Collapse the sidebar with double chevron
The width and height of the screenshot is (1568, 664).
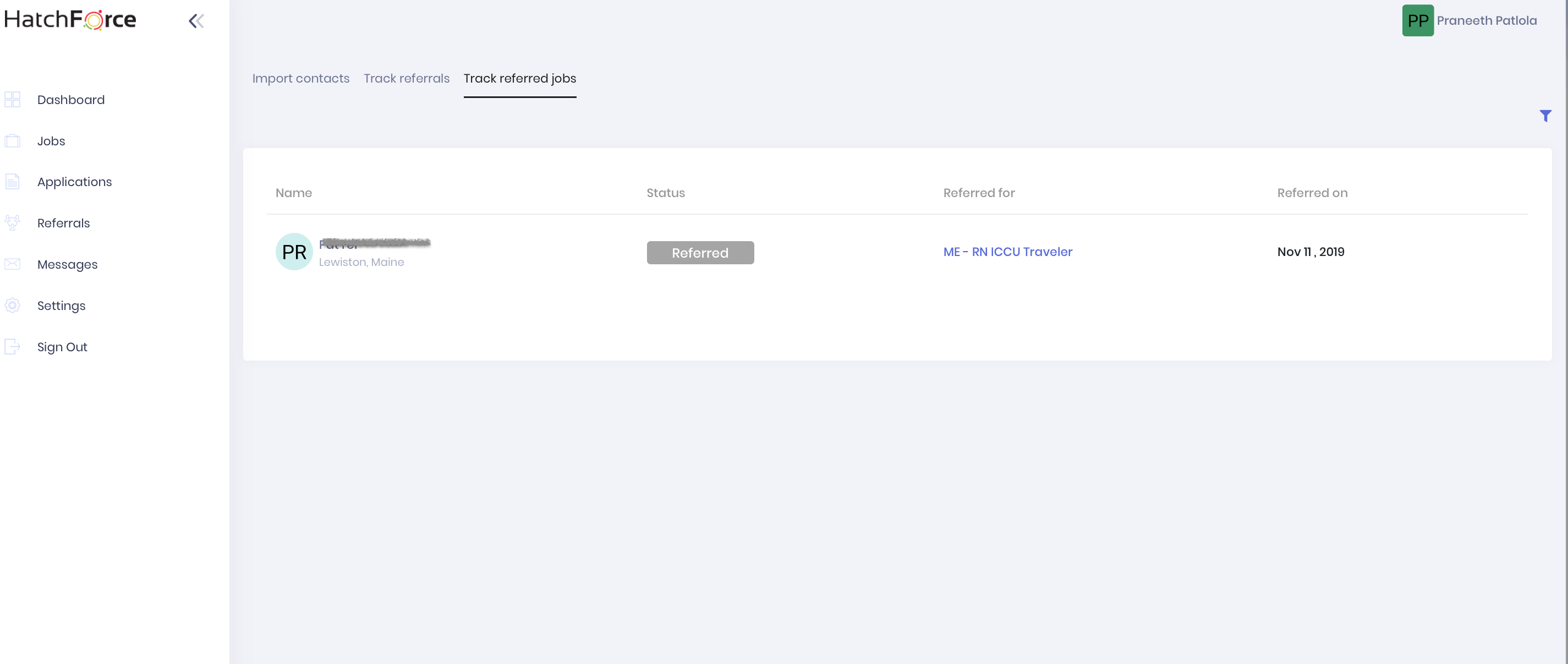(196, 21)
